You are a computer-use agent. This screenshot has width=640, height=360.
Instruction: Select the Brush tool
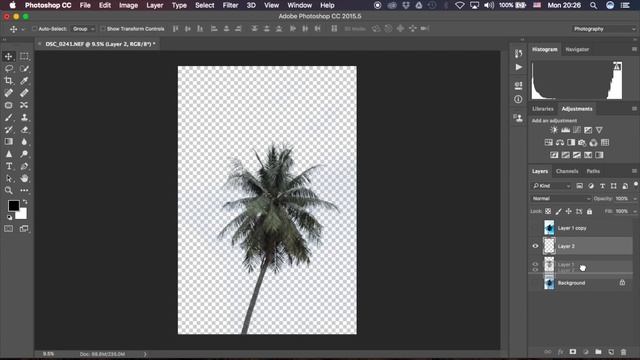(x=9, y=118)
